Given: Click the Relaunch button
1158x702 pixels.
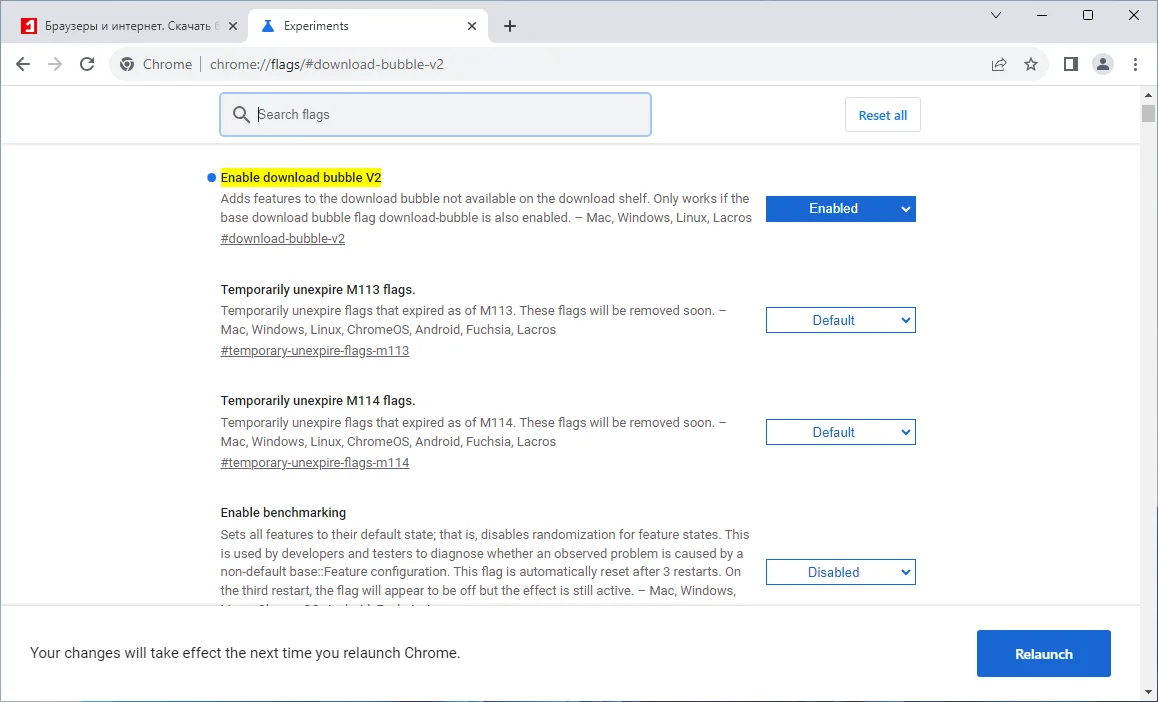Looking at the screenshot, I should pyautogui.click(x=1043, y=654).
